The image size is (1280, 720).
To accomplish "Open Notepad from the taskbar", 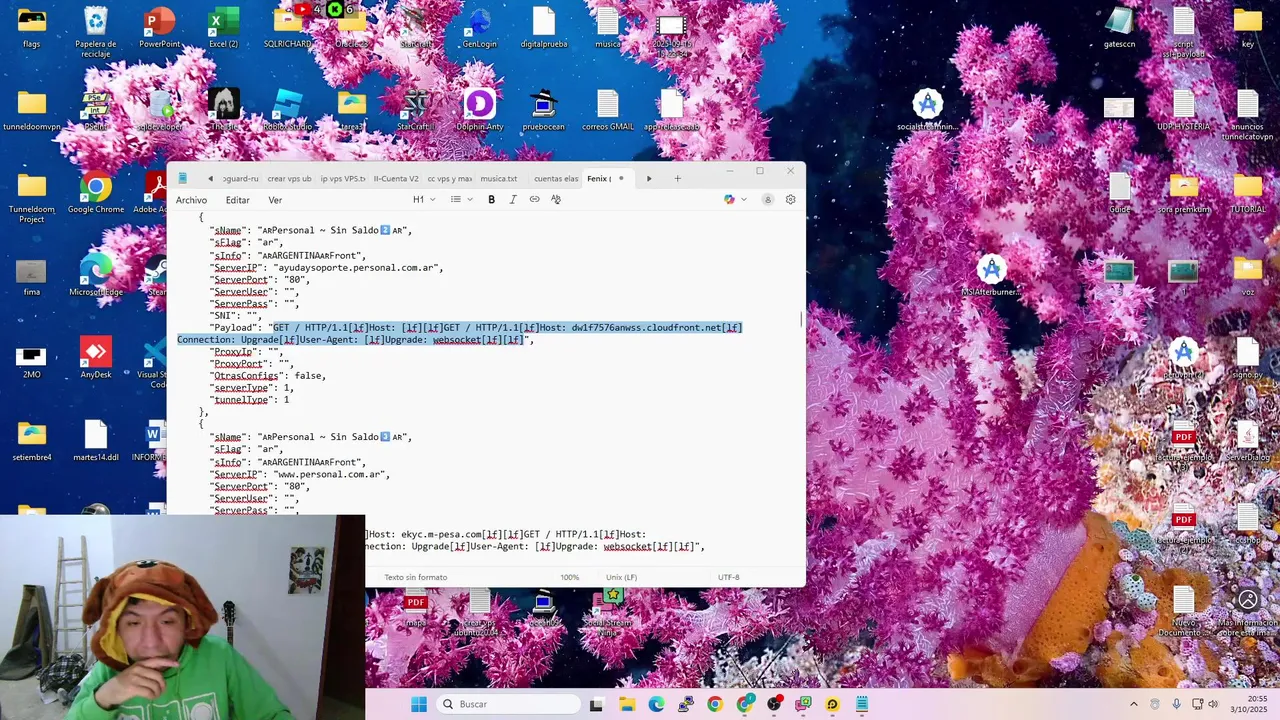I will 861,704.
